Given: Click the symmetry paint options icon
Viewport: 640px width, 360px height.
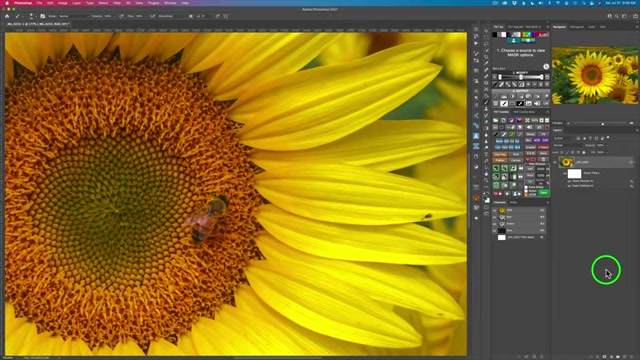Looking at the screenshot, I should [x=225, y=16].
